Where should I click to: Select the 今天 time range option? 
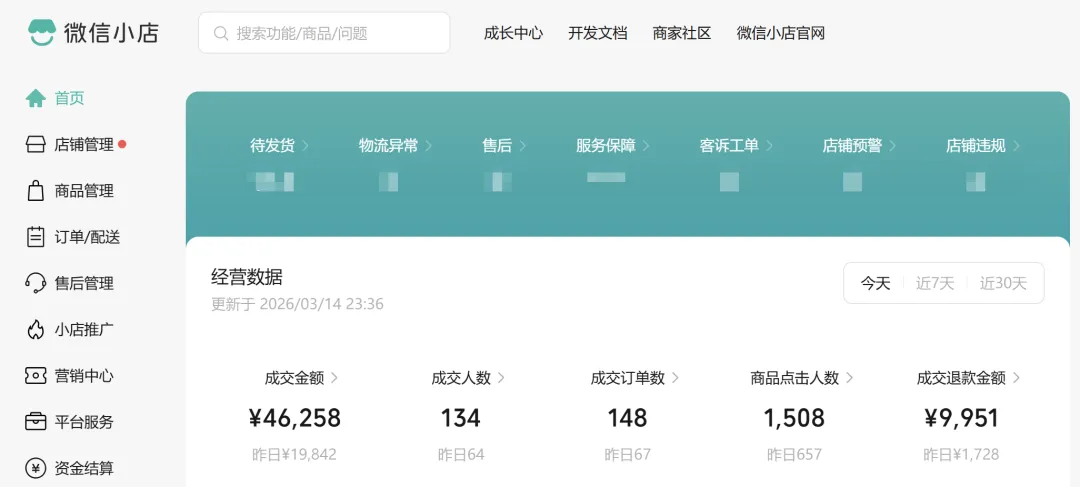pos(875,283)
